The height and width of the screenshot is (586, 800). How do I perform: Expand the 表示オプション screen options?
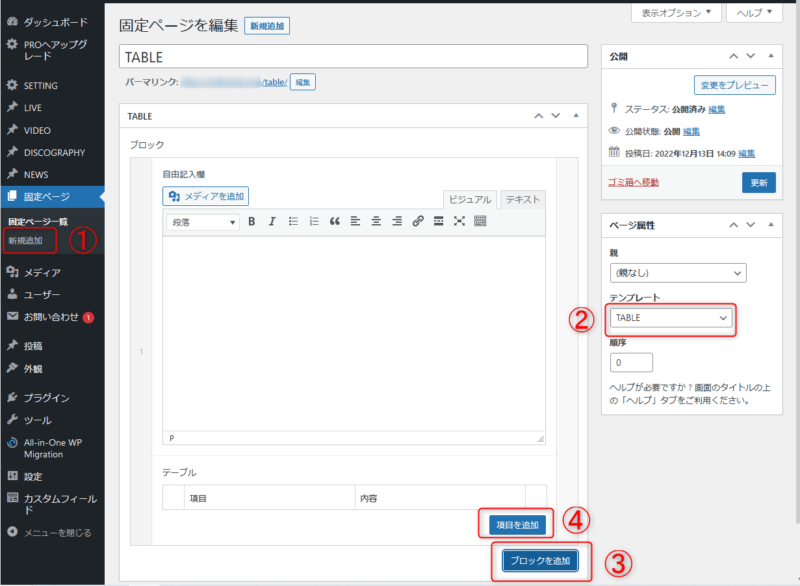pyautogui.click(x=676, y=13)
